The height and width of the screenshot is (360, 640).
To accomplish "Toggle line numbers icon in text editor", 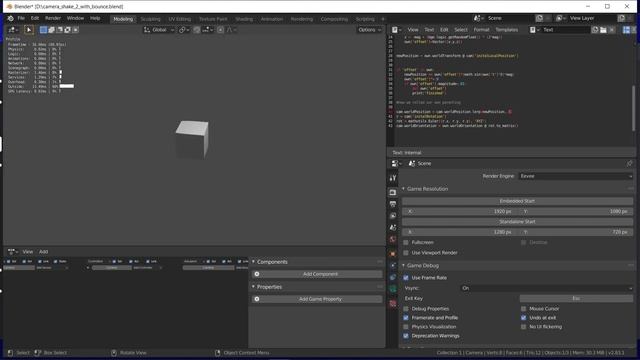I will point(626,30).
